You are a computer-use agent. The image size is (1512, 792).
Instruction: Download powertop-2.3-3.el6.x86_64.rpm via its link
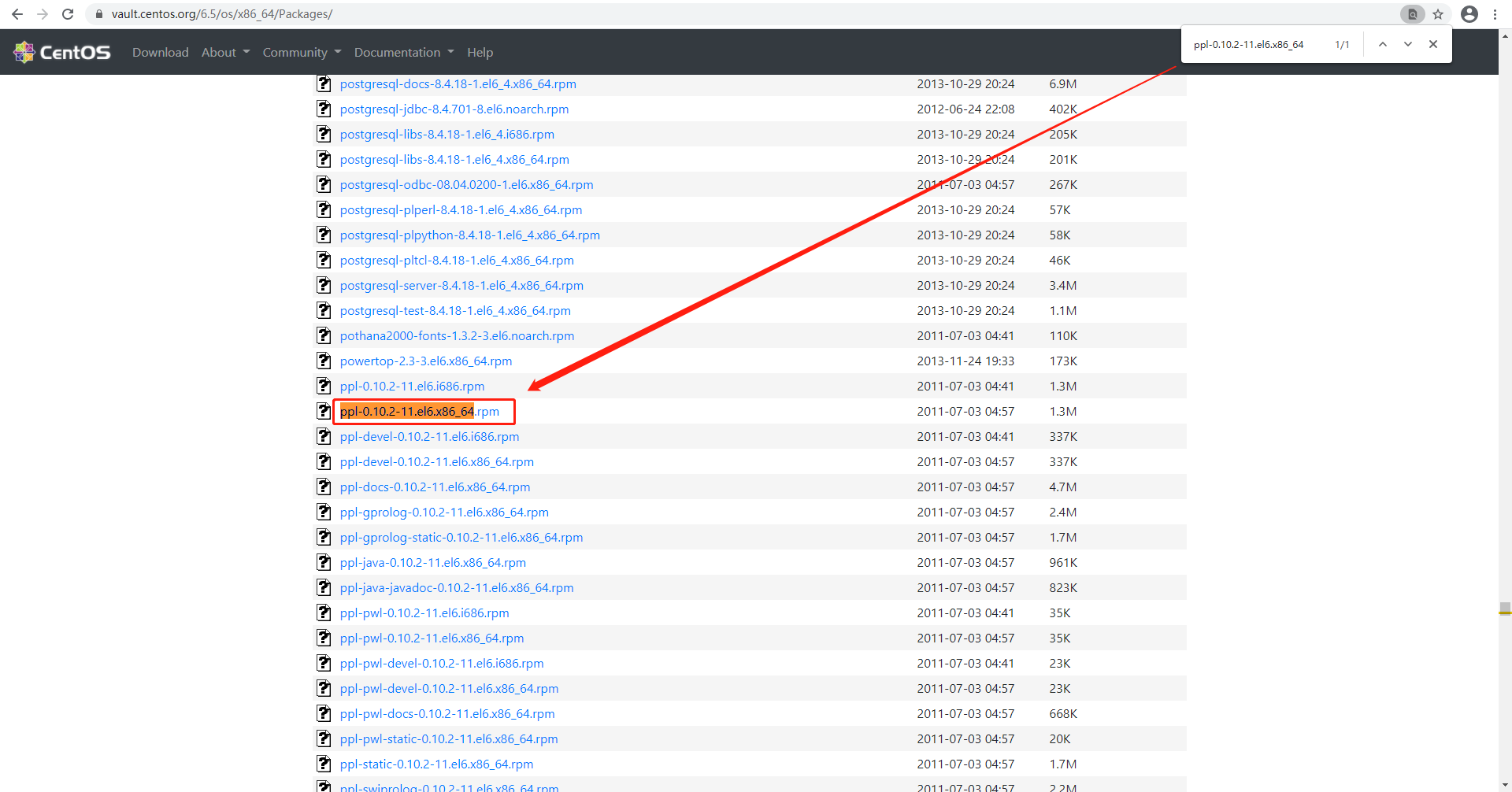(426, 361)
